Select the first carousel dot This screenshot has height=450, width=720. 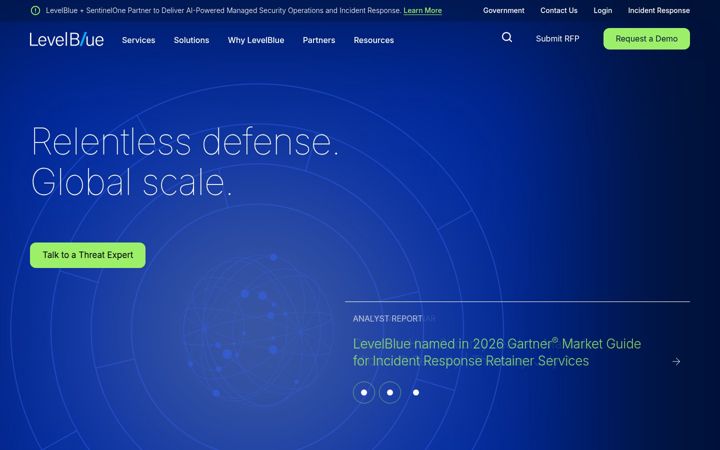(364, 393)
